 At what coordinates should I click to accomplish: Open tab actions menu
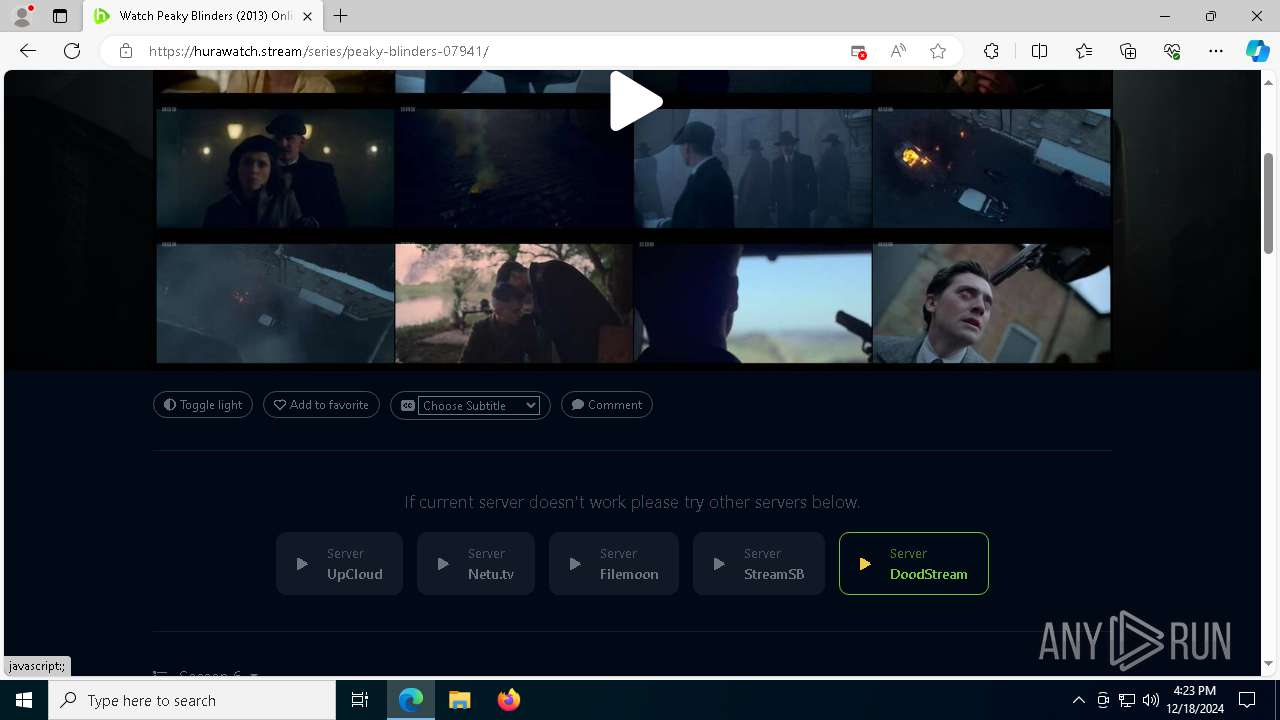(60, 16)
